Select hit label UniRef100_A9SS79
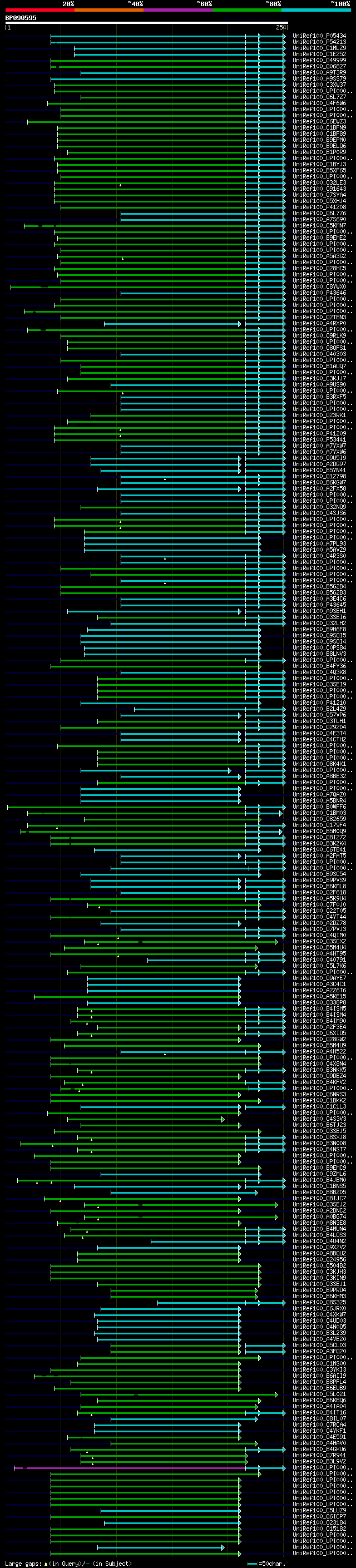This screenshot has height=1568, width=356. click(319, 78)
